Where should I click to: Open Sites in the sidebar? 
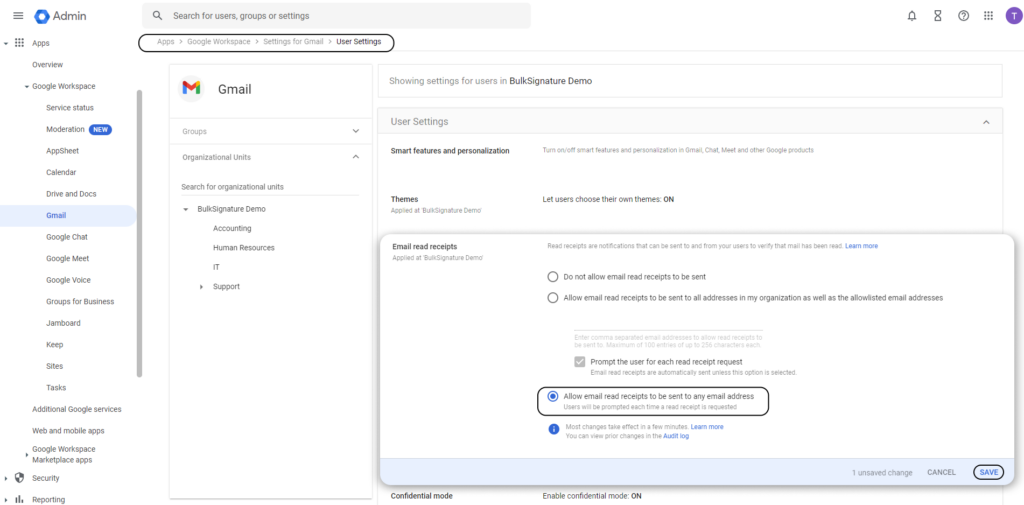tap(55, 367)
